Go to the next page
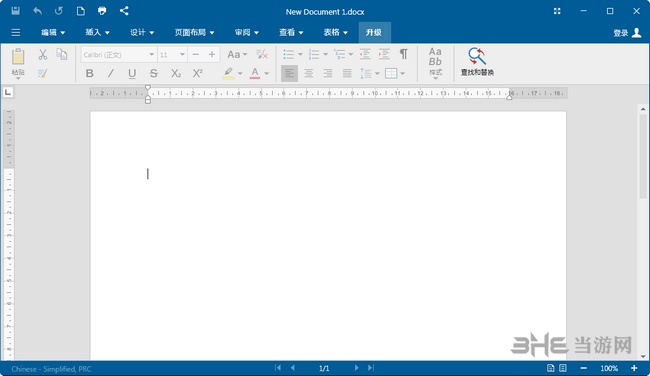This screenshot has width=650, height=376. click(356, 368)
